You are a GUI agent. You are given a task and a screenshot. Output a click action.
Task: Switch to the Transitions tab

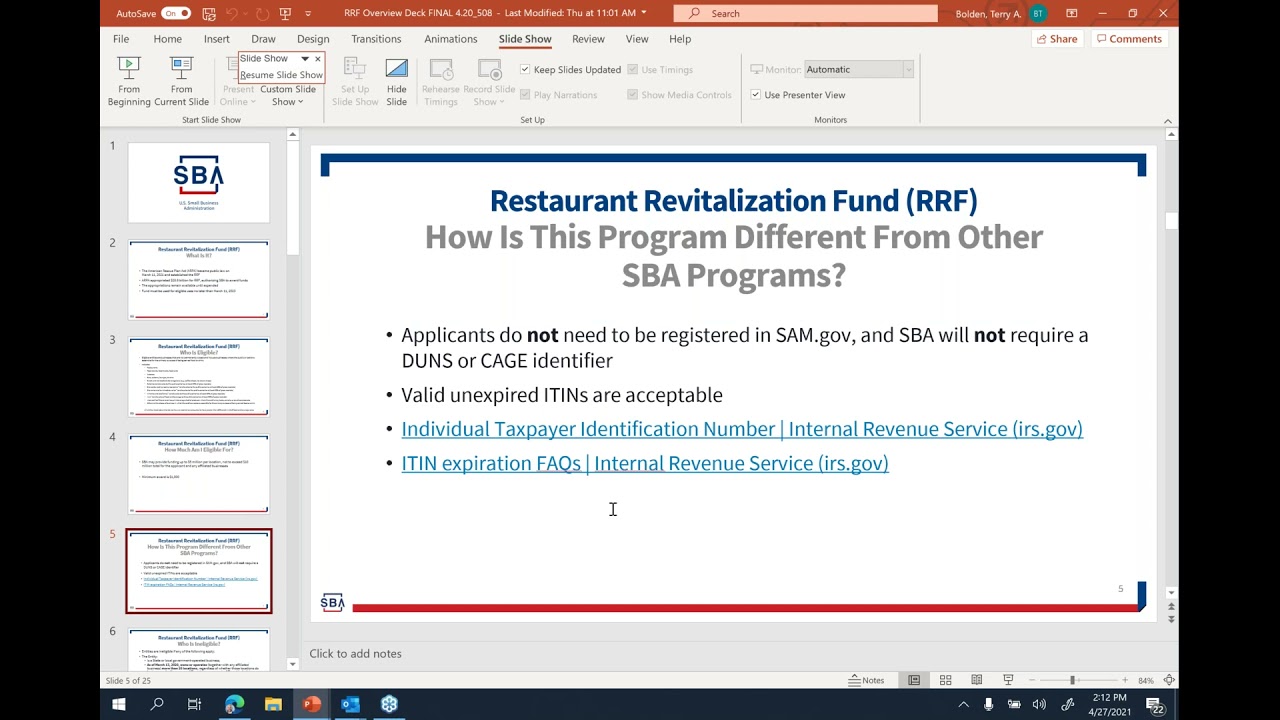pos(376,39)
